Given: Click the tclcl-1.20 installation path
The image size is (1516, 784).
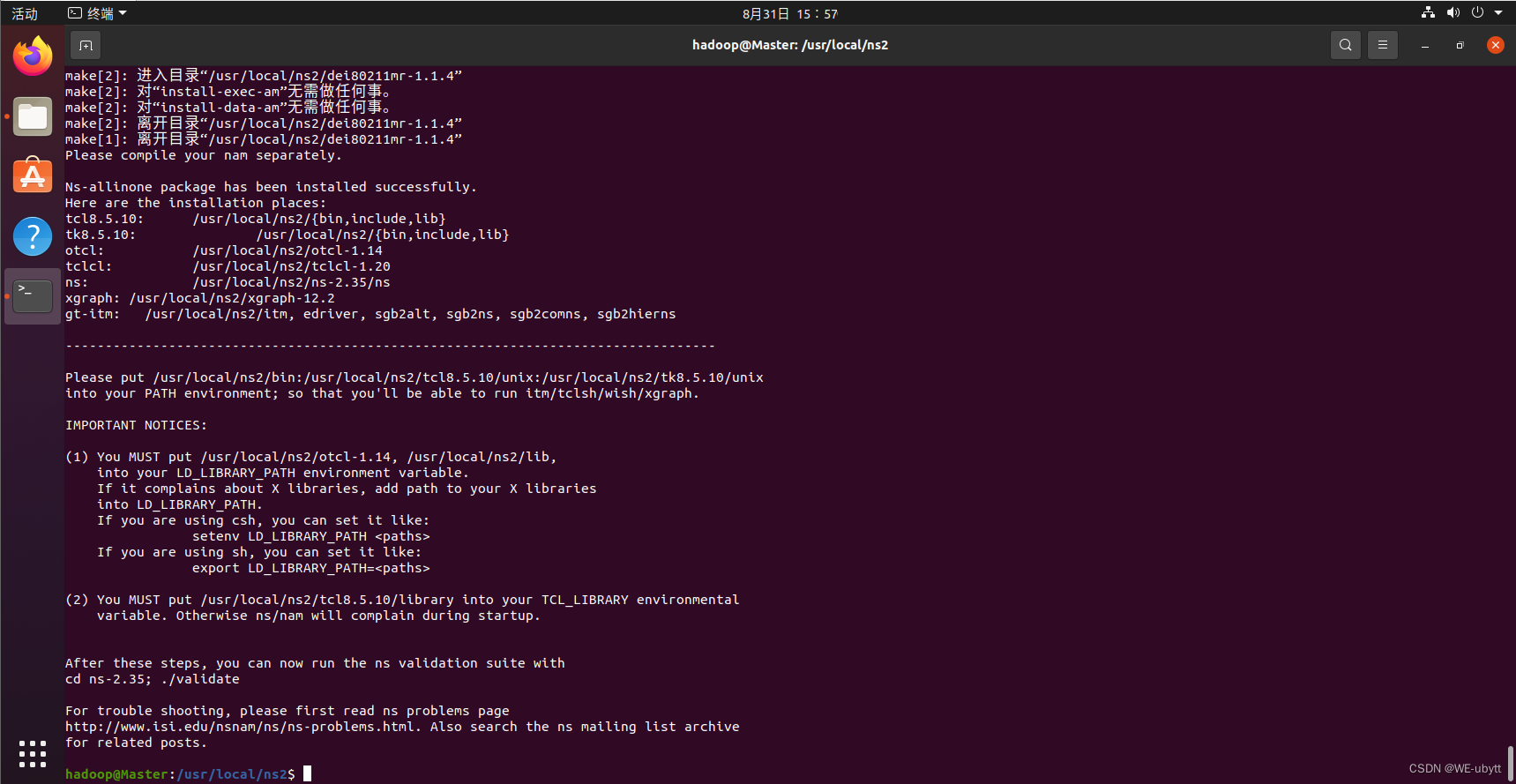Looking at the screenshot, I should (291, 266).
